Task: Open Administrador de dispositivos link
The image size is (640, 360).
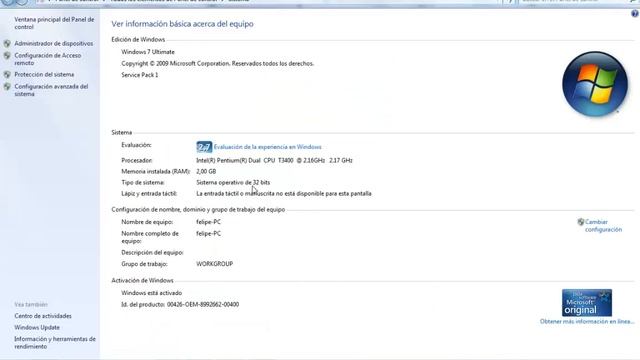Action: coord(53,43)
